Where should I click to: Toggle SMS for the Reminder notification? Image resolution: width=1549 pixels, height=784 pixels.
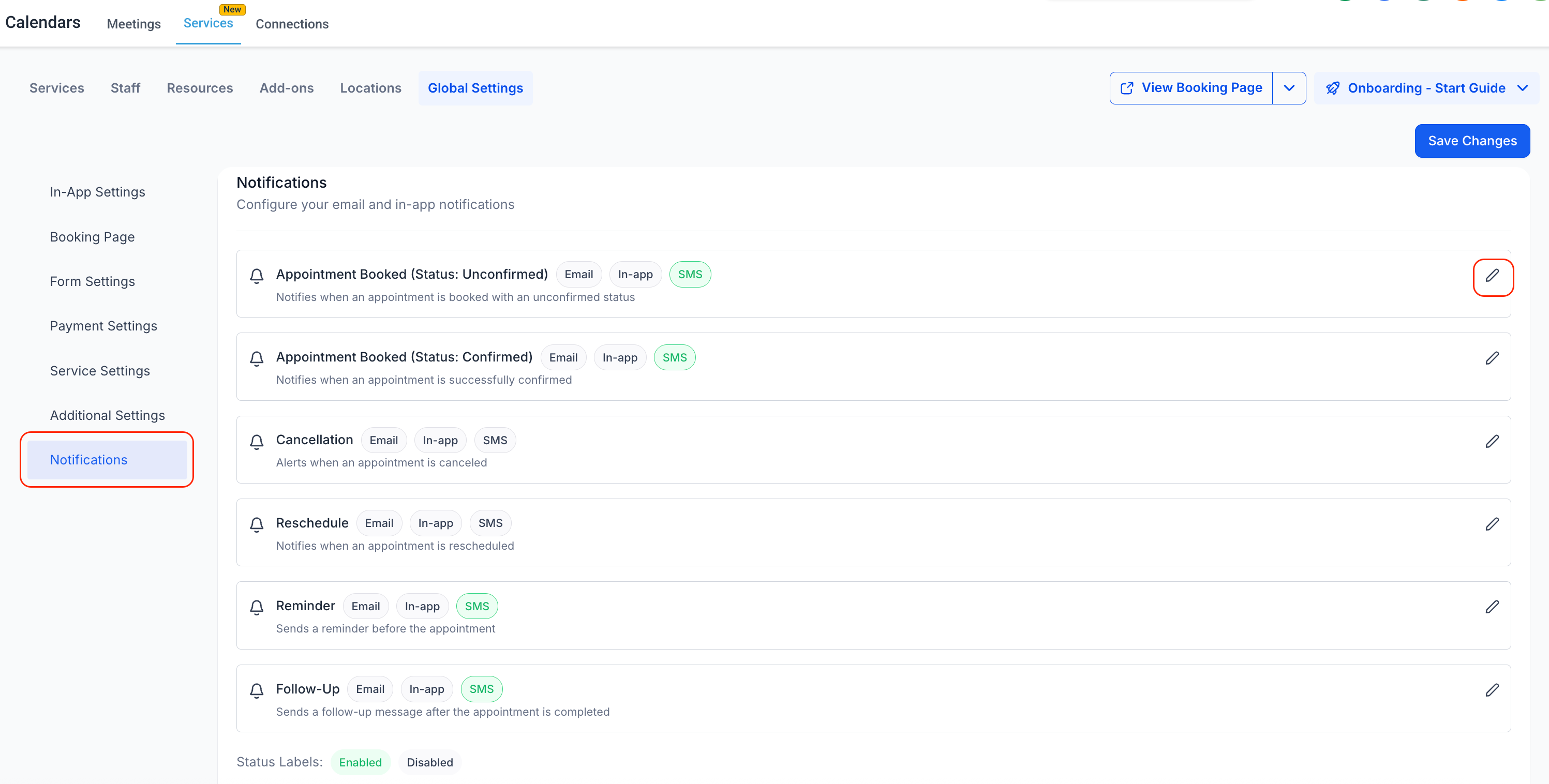click(477, 606)
